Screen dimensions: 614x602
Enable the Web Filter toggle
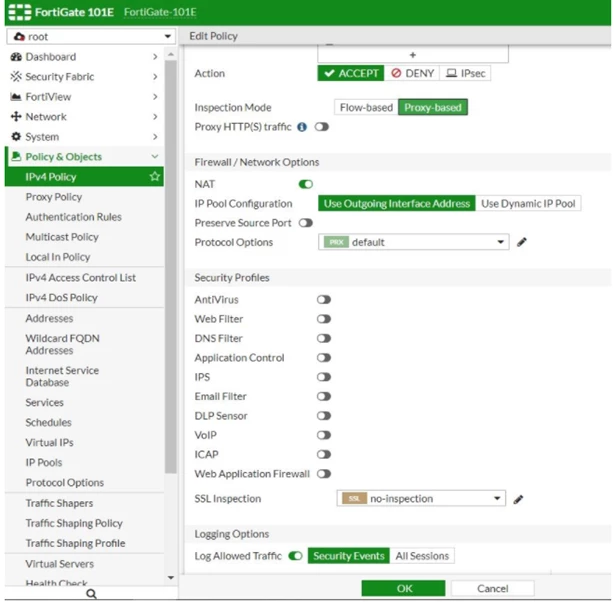(324, 319)
